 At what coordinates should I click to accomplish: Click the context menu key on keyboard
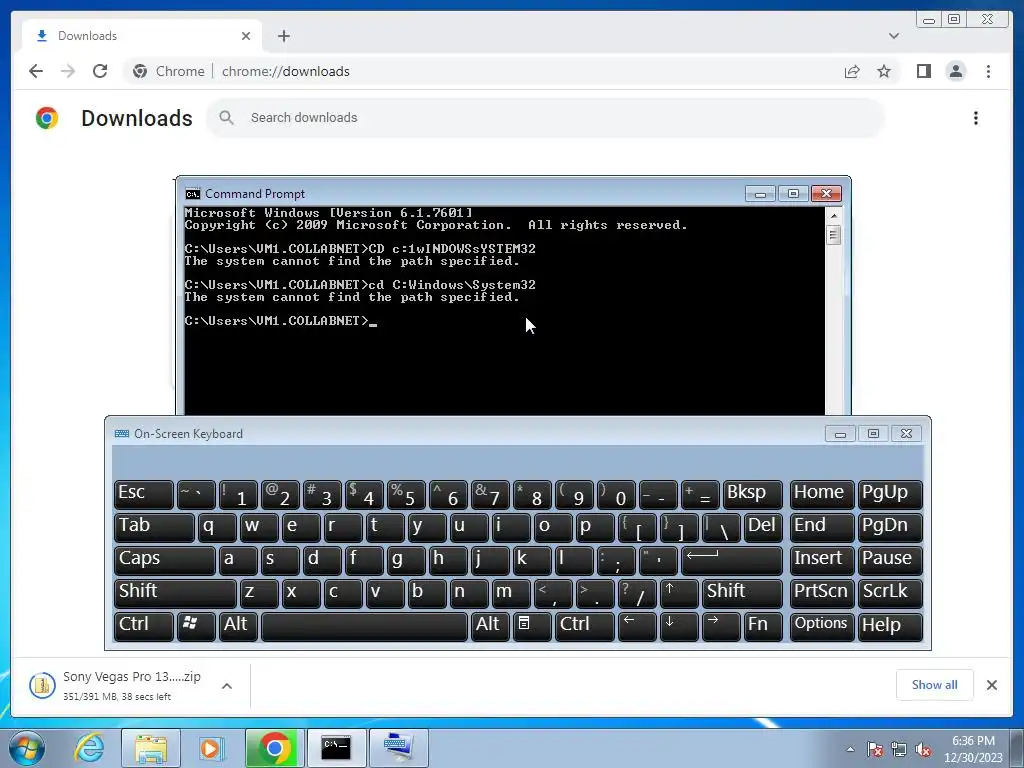532,626
